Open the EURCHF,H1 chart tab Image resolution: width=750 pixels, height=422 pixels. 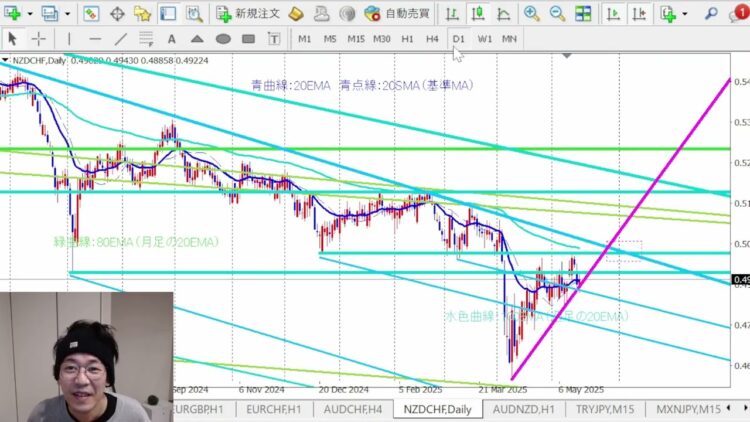coord(274,410)
